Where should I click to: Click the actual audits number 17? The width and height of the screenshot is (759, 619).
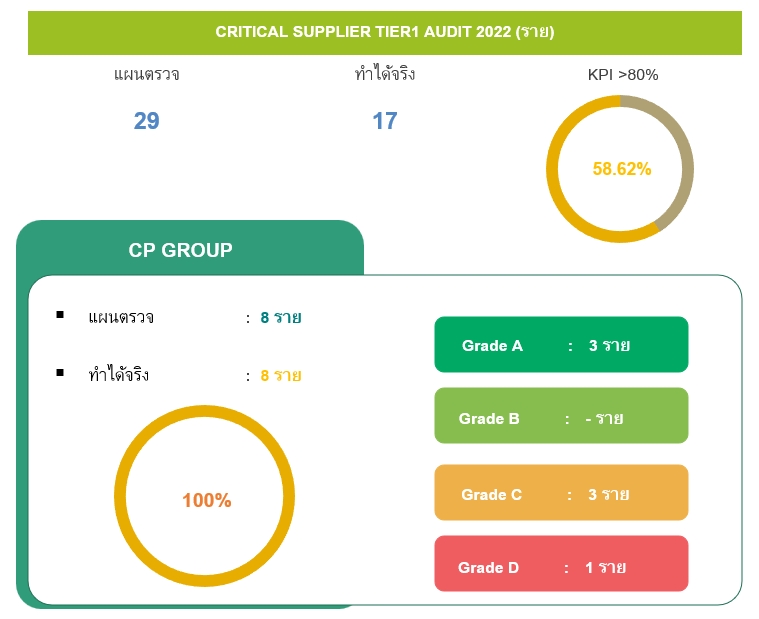point(385,121)
